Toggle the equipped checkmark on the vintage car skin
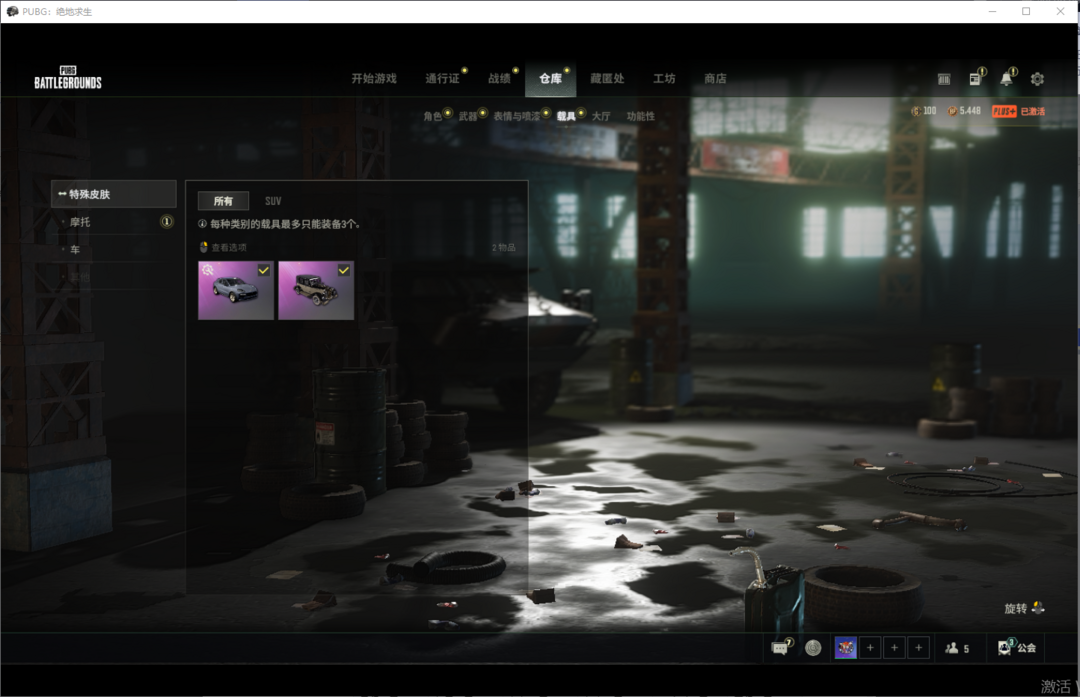The height and width of the screenshot is (697, 1080). [344, 270]
